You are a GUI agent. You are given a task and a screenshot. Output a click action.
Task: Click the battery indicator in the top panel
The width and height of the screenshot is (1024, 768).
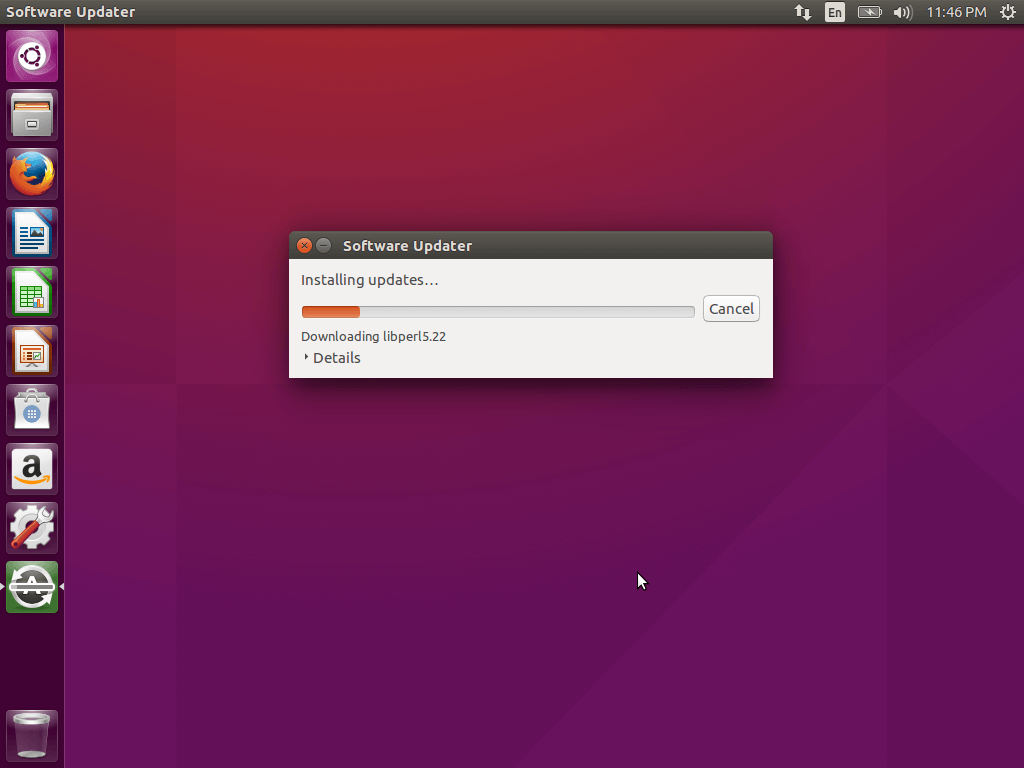point(869,12)
